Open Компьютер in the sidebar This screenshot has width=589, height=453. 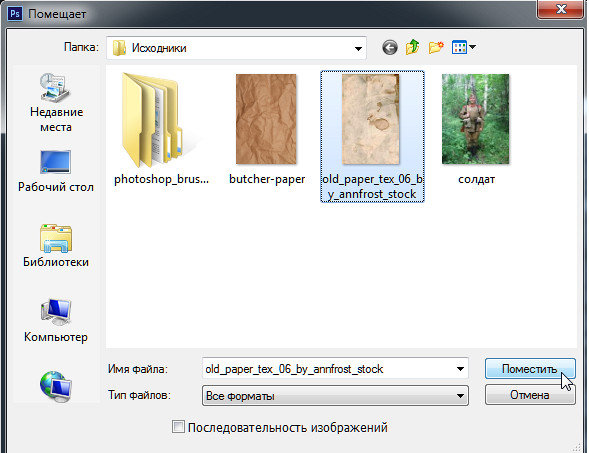56,320
